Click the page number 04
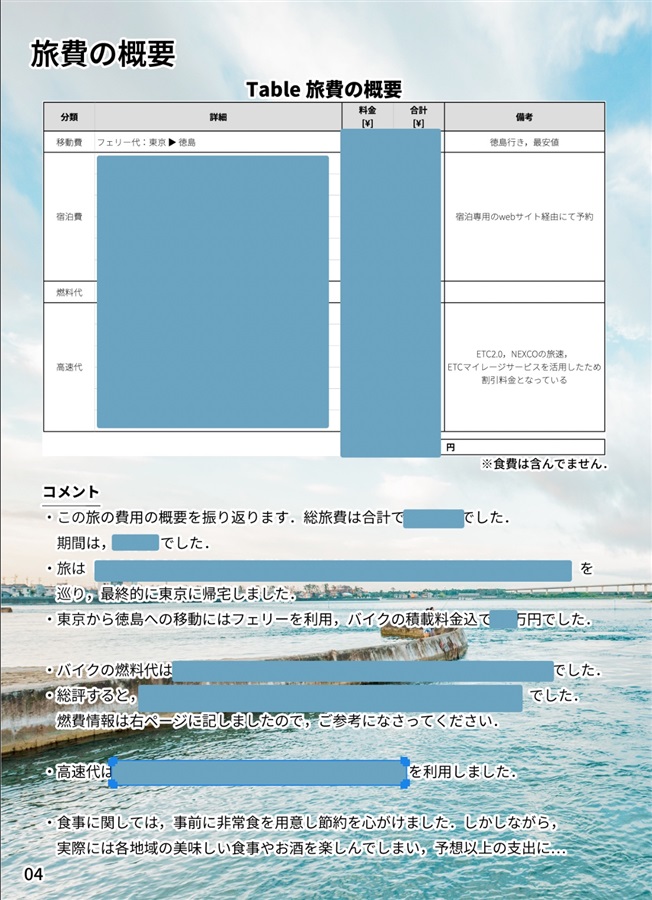The height and width of the screenshot is (900, 652). point(33,874)
